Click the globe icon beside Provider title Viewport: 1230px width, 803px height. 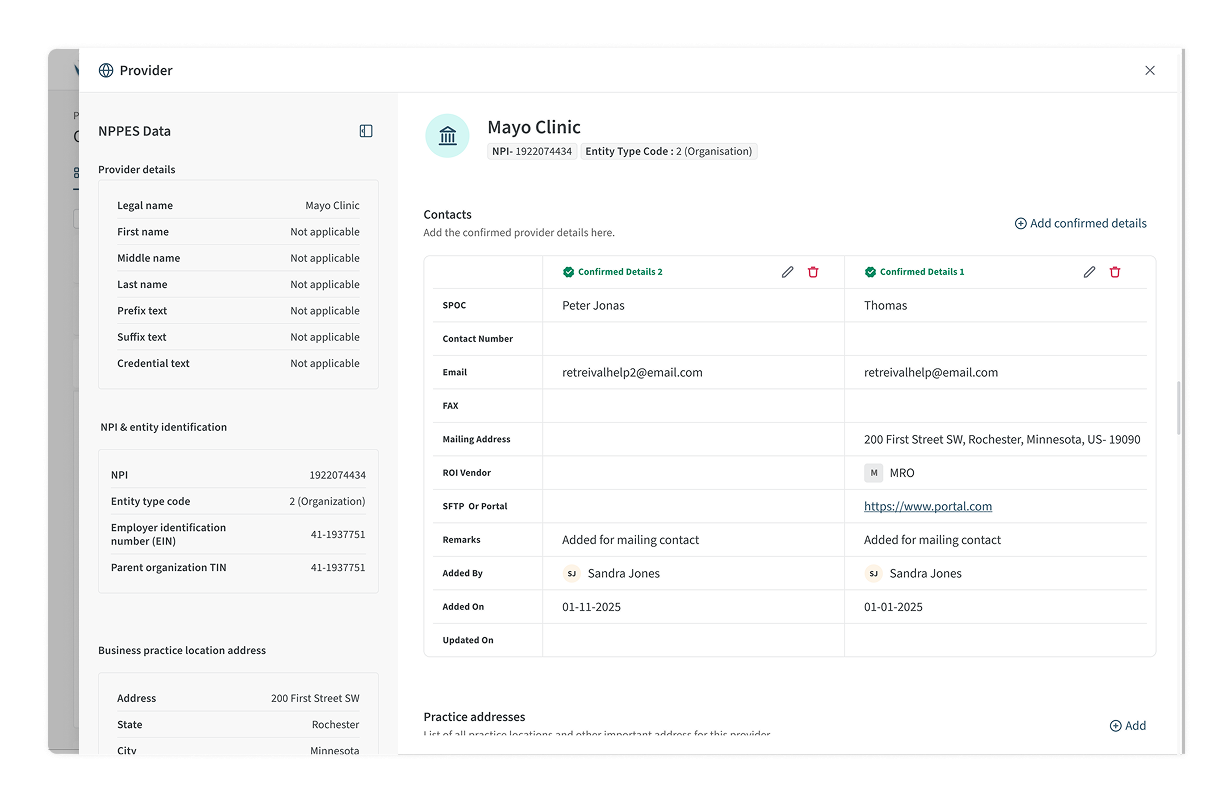click(106, 71)
